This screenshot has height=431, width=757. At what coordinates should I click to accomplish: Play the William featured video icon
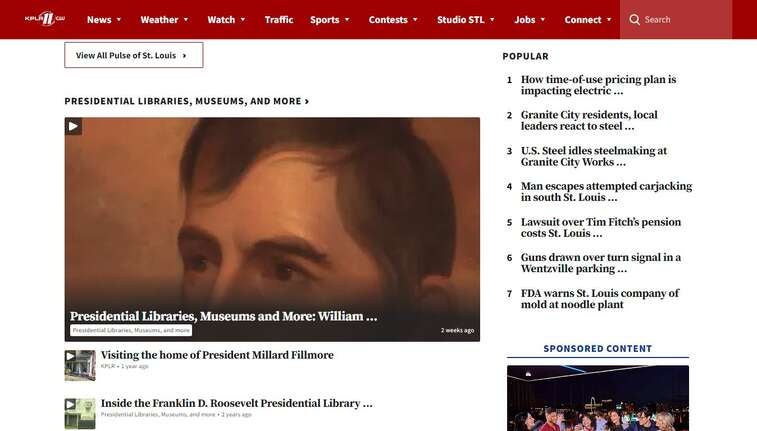(x=73, y=126)
